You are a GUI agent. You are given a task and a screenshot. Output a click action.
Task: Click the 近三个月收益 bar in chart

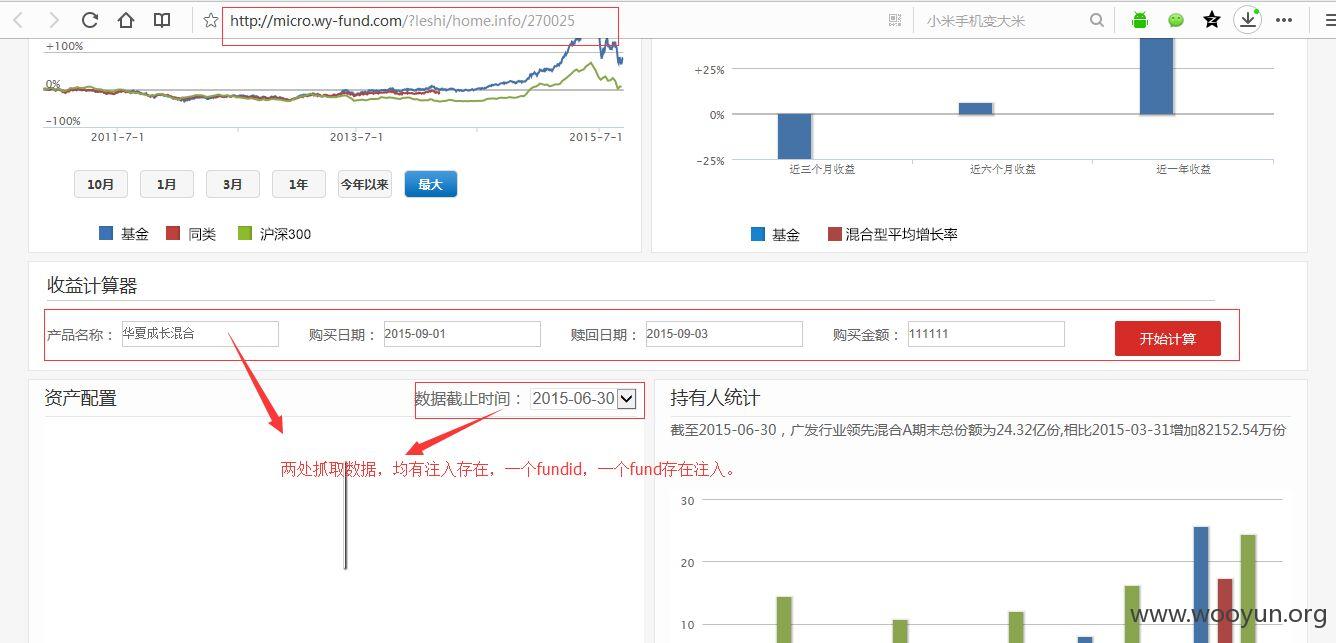click(795, 136)
